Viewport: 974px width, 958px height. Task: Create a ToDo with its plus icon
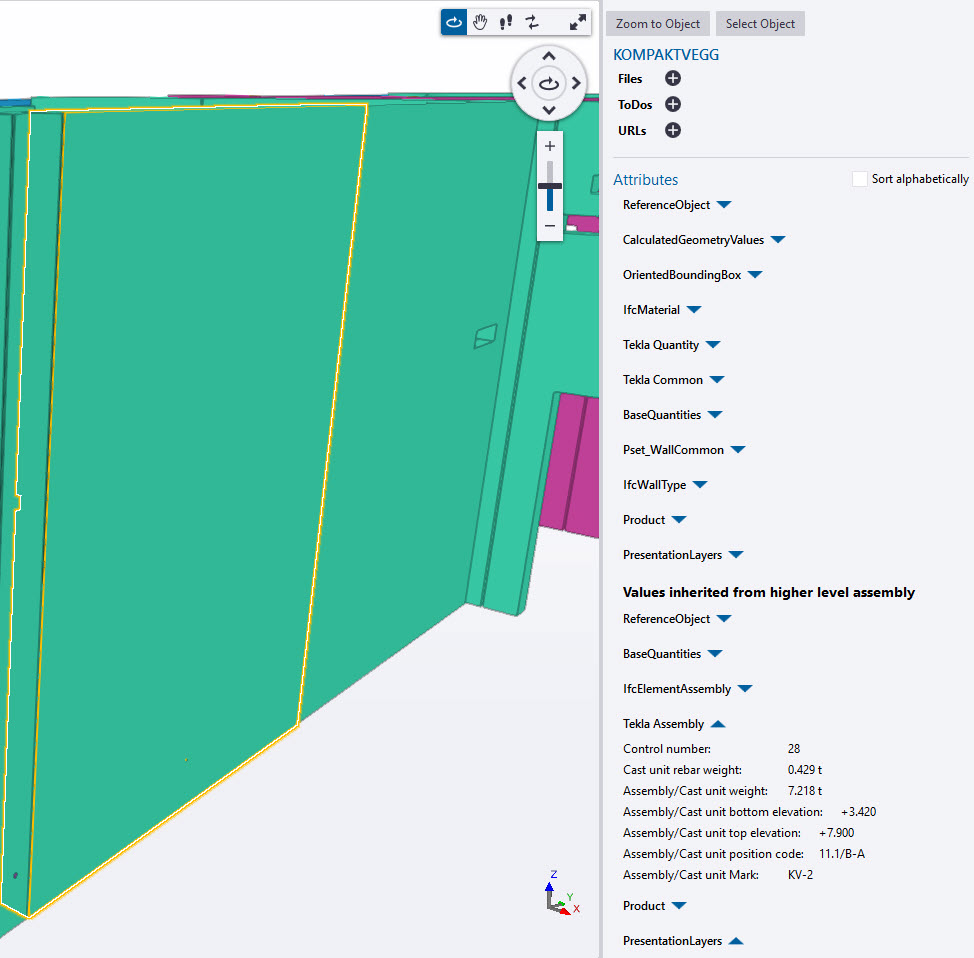click(672, 104)
